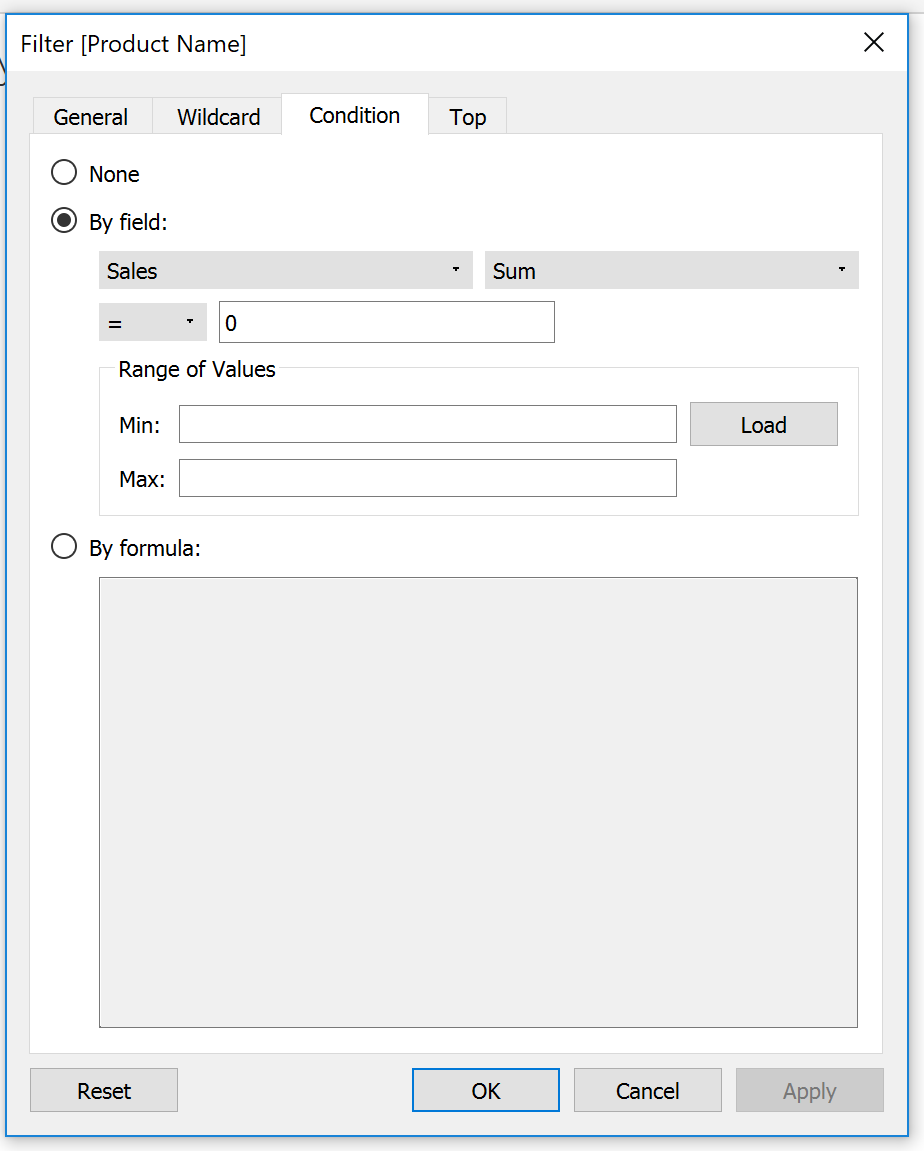Click the Max value input field

pyautogui.click(x=428, y=478)
